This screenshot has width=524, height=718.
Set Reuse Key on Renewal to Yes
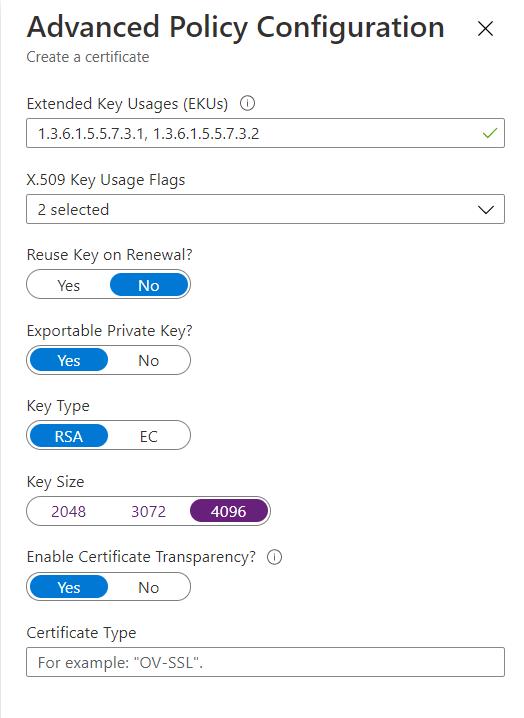[x=69, y=285]
